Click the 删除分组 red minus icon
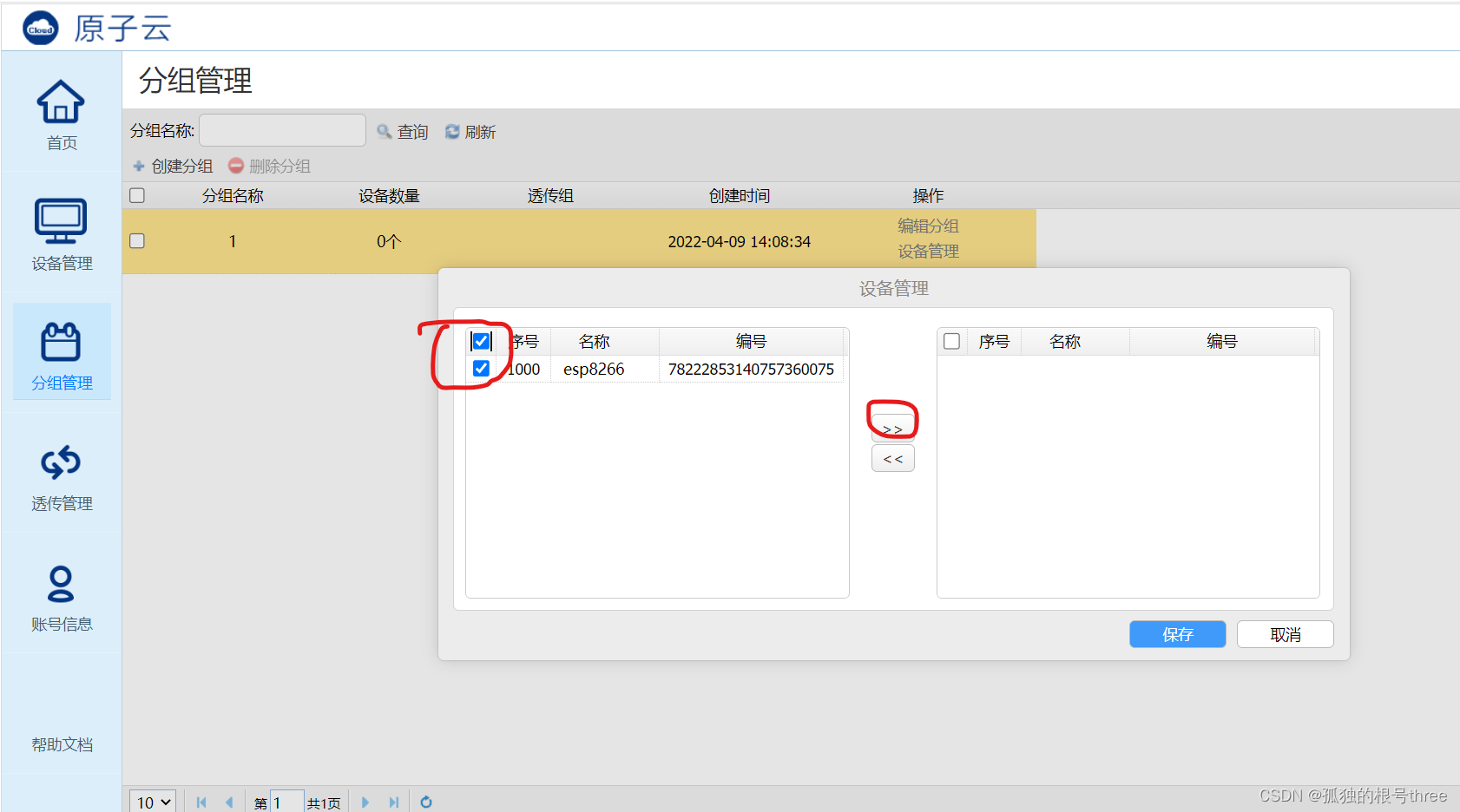This screenshot has height=812, width=1460. point(235,165)
